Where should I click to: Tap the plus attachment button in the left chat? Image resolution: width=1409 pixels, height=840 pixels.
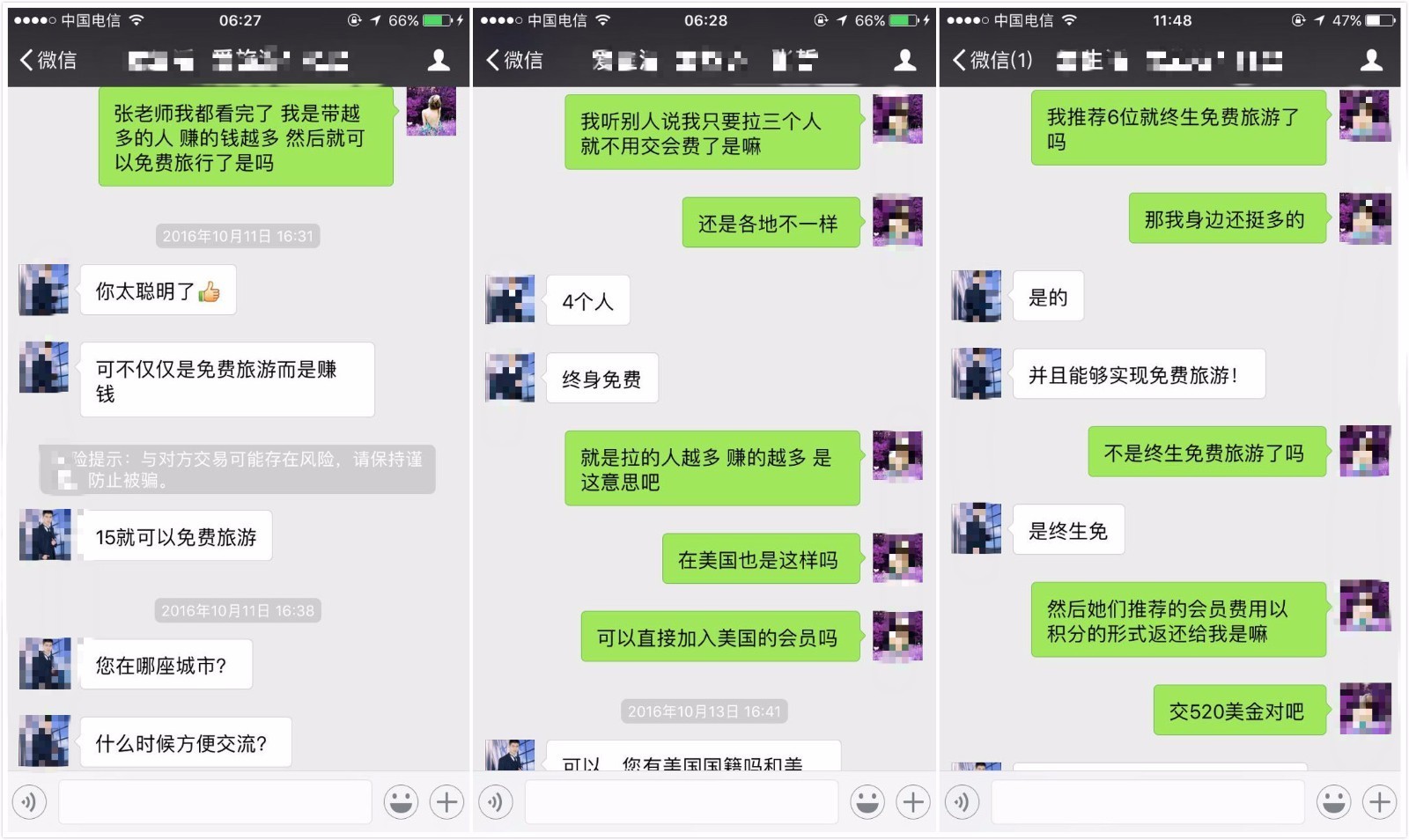[x=446, y=802]
